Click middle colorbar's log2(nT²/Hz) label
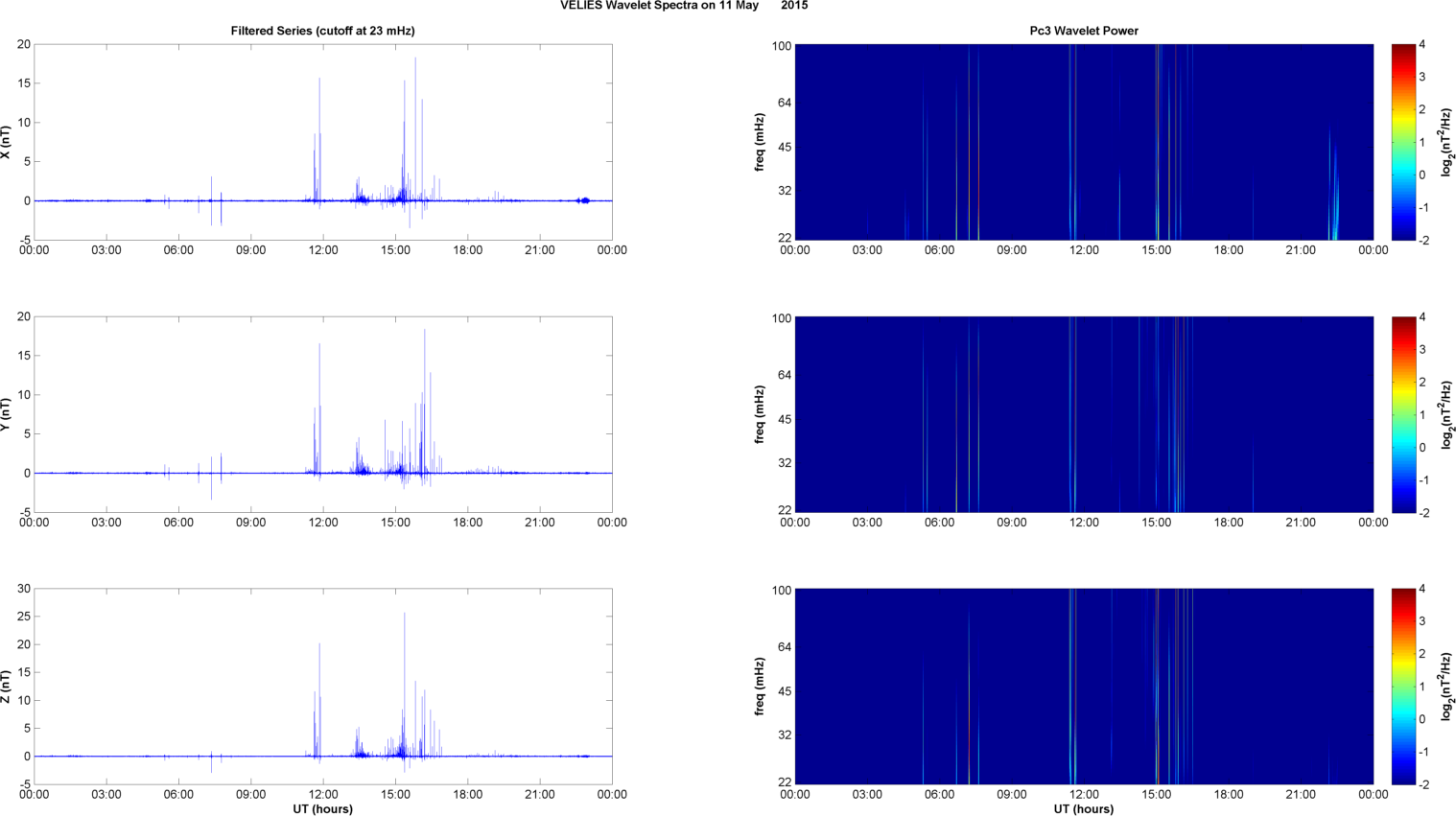The width and height of the screenshot is (1456, 816). (1447, 414)
